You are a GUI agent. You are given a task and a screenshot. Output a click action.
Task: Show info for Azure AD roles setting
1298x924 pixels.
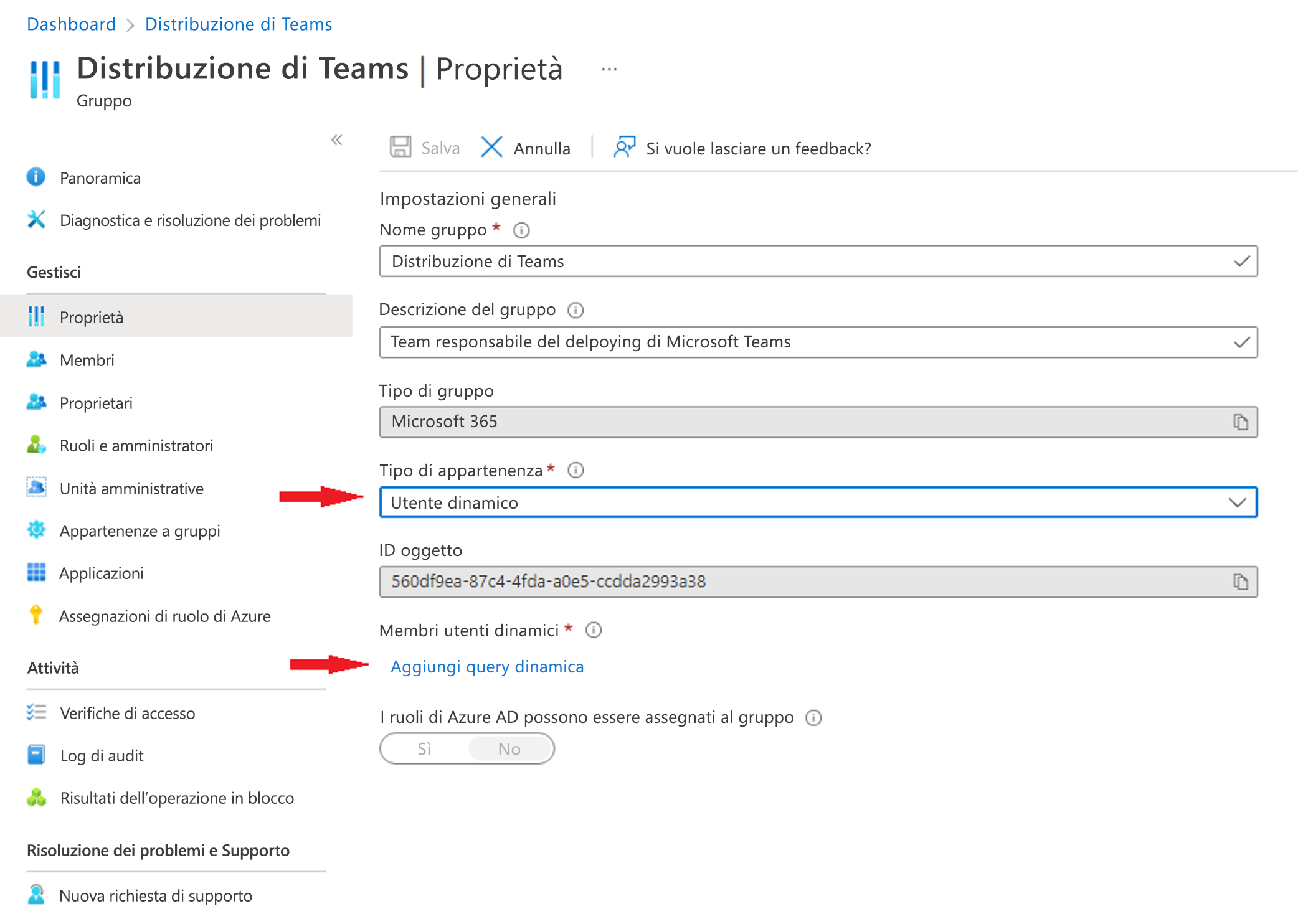[x=813, y=718]
